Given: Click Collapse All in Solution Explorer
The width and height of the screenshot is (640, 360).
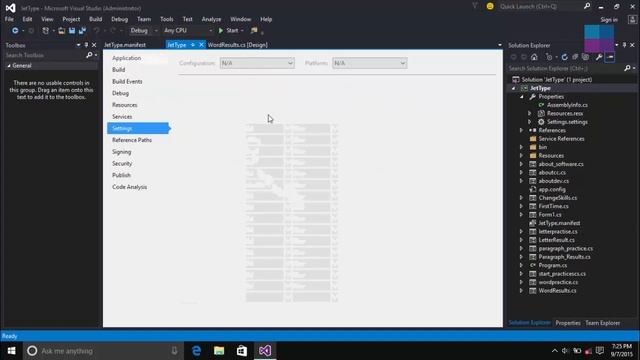Looking at the screenshot, I should tap(575, 57).
